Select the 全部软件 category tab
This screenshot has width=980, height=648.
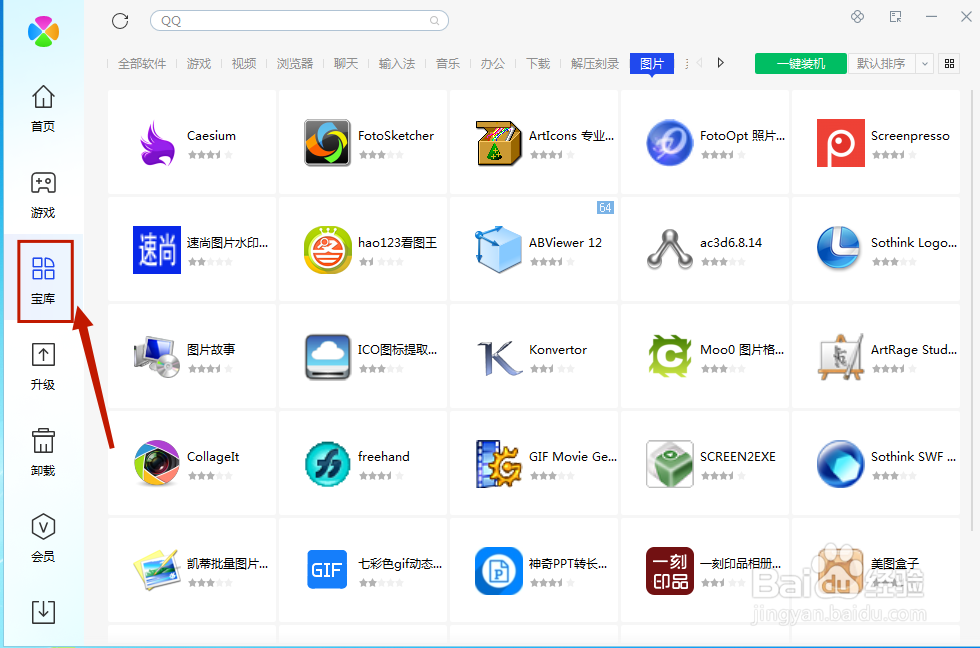point(142,64)
